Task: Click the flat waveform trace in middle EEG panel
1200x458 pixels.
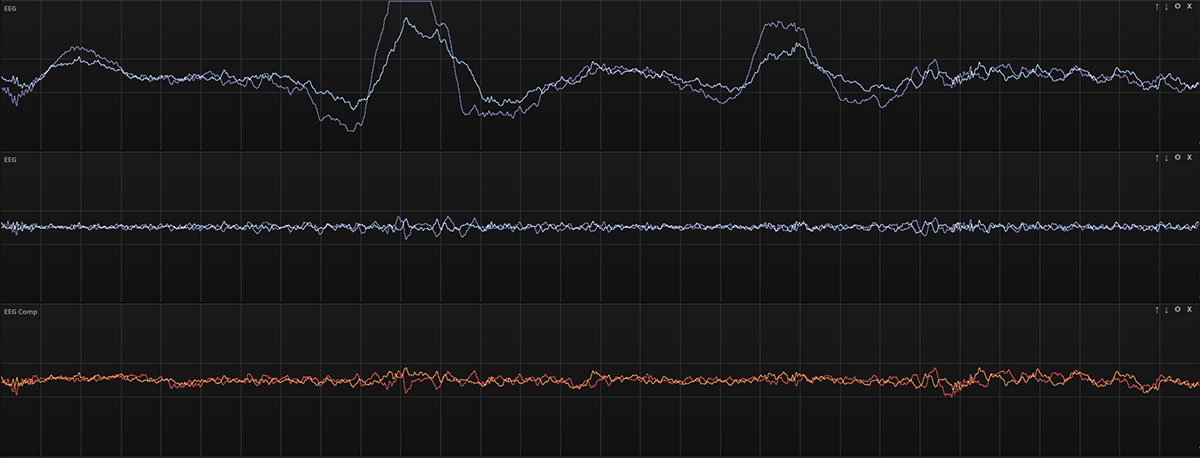Action: pos(600,227)
